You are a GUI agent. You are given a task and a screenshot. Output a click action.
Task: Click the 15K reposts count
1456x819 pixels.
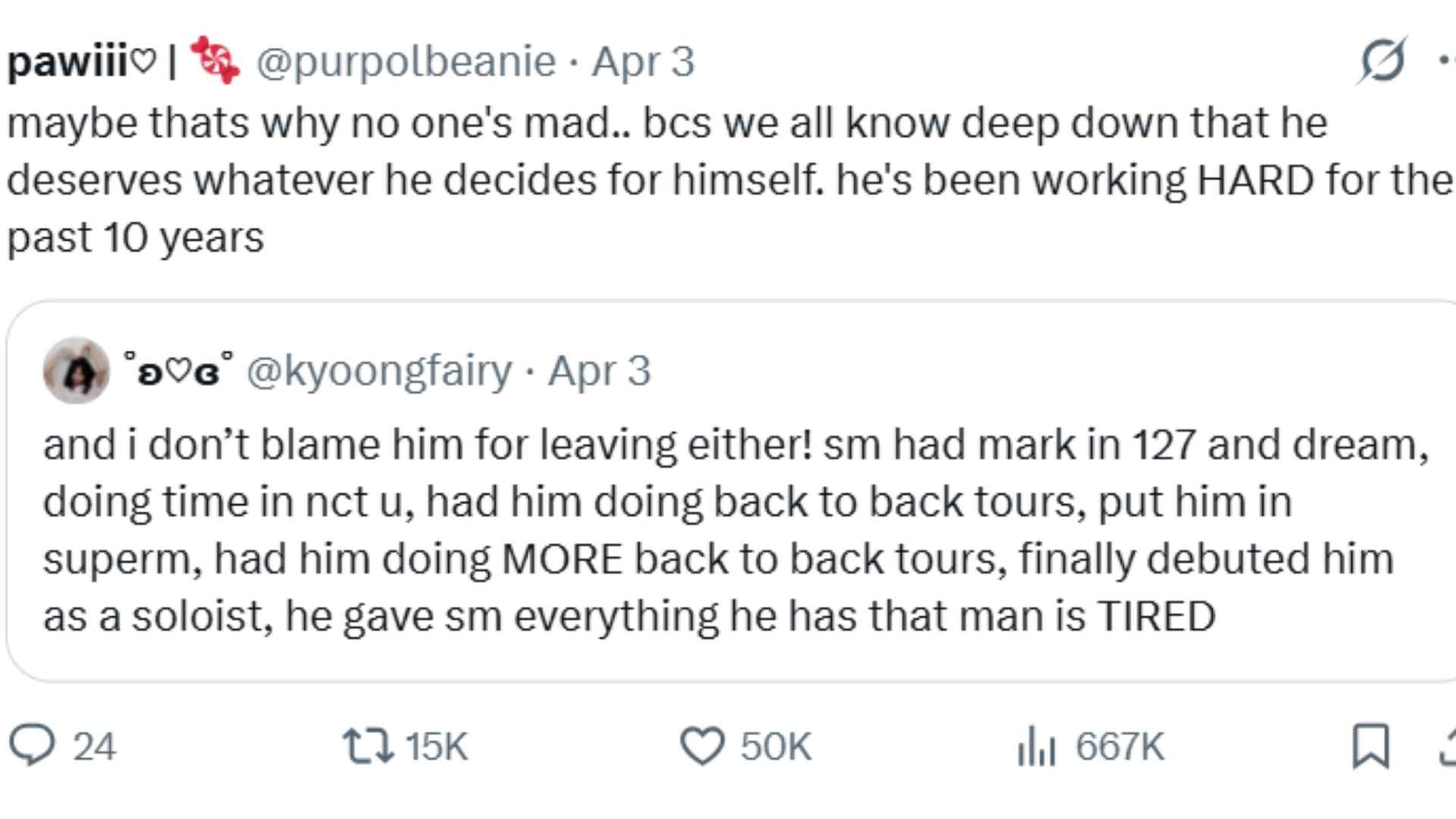click(437, 746)
